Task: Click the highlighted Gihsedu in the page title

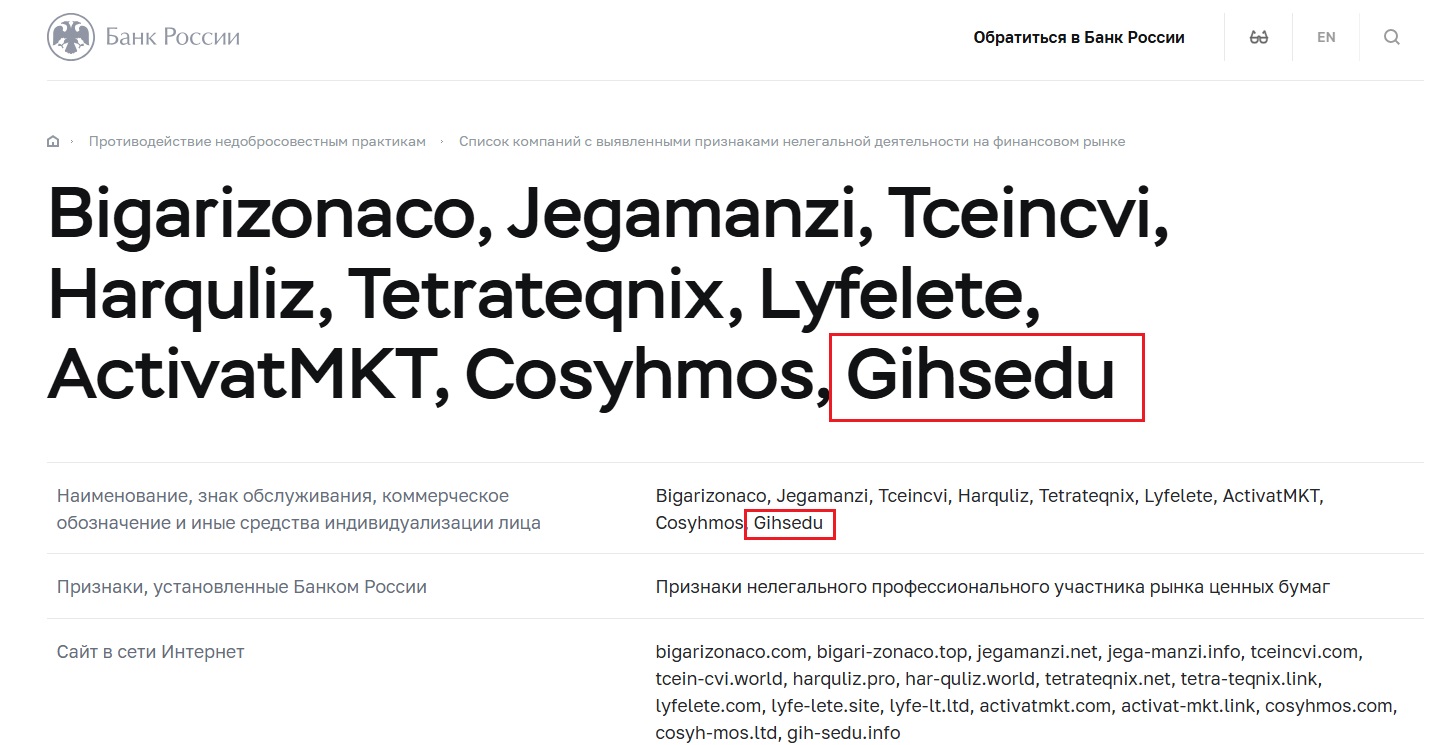Action: [x=980, y=377]
